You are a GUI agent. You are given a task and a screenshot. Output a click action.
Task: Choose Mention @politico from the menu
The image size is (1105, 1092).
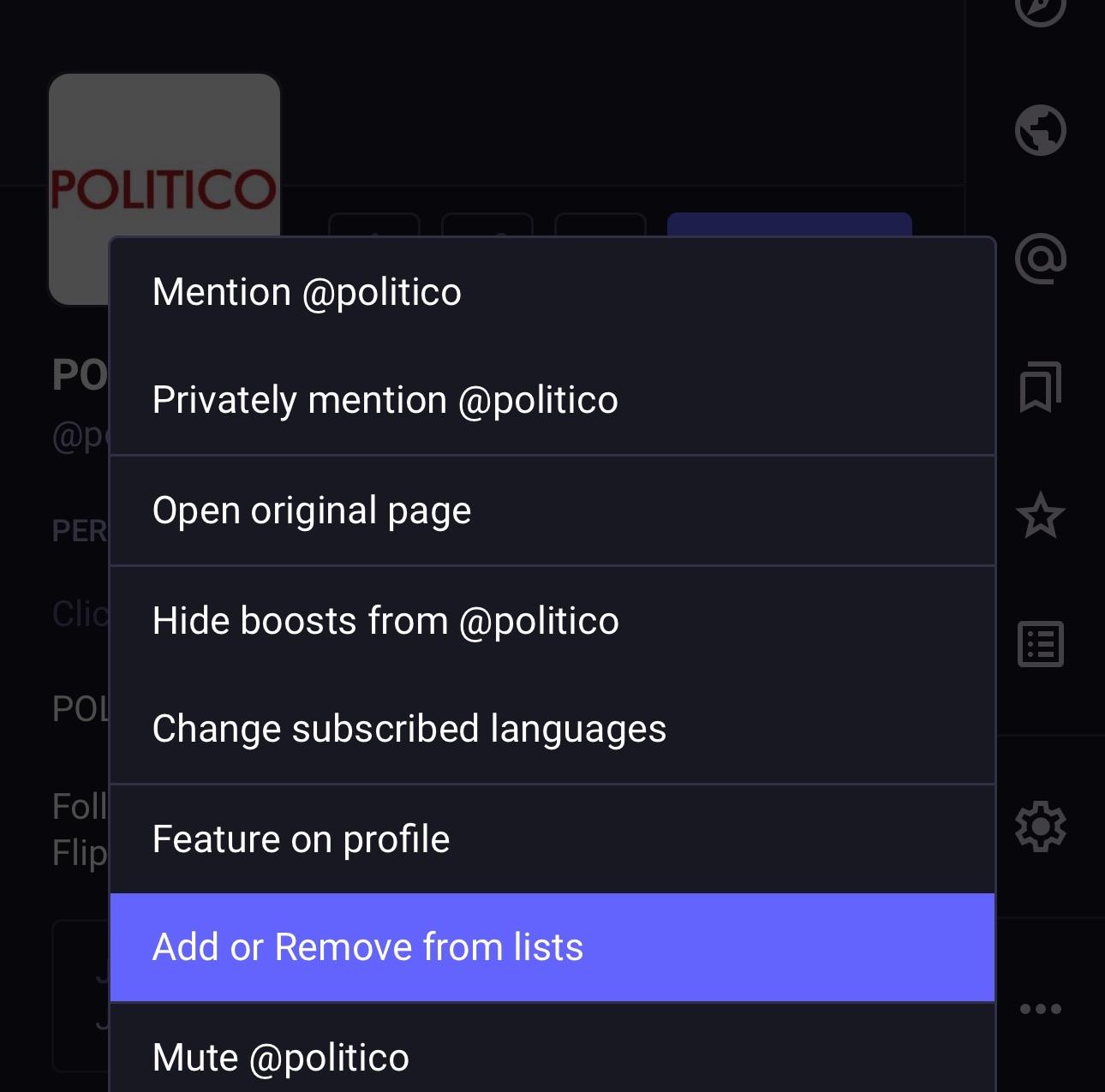[x=552, y=292]
